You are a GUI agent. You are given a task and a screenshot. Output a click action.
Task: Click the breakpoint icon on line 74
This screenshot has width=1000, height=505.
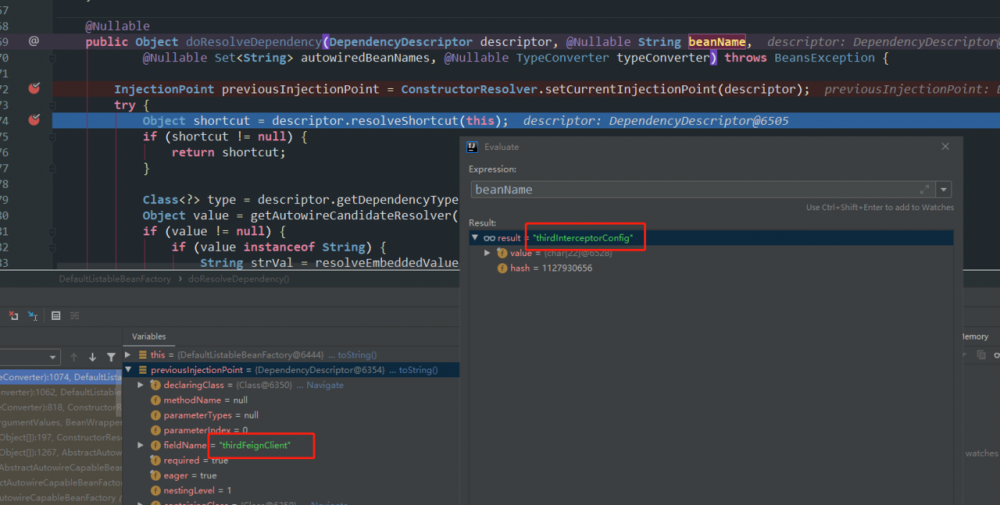click(x=34, y=120)
